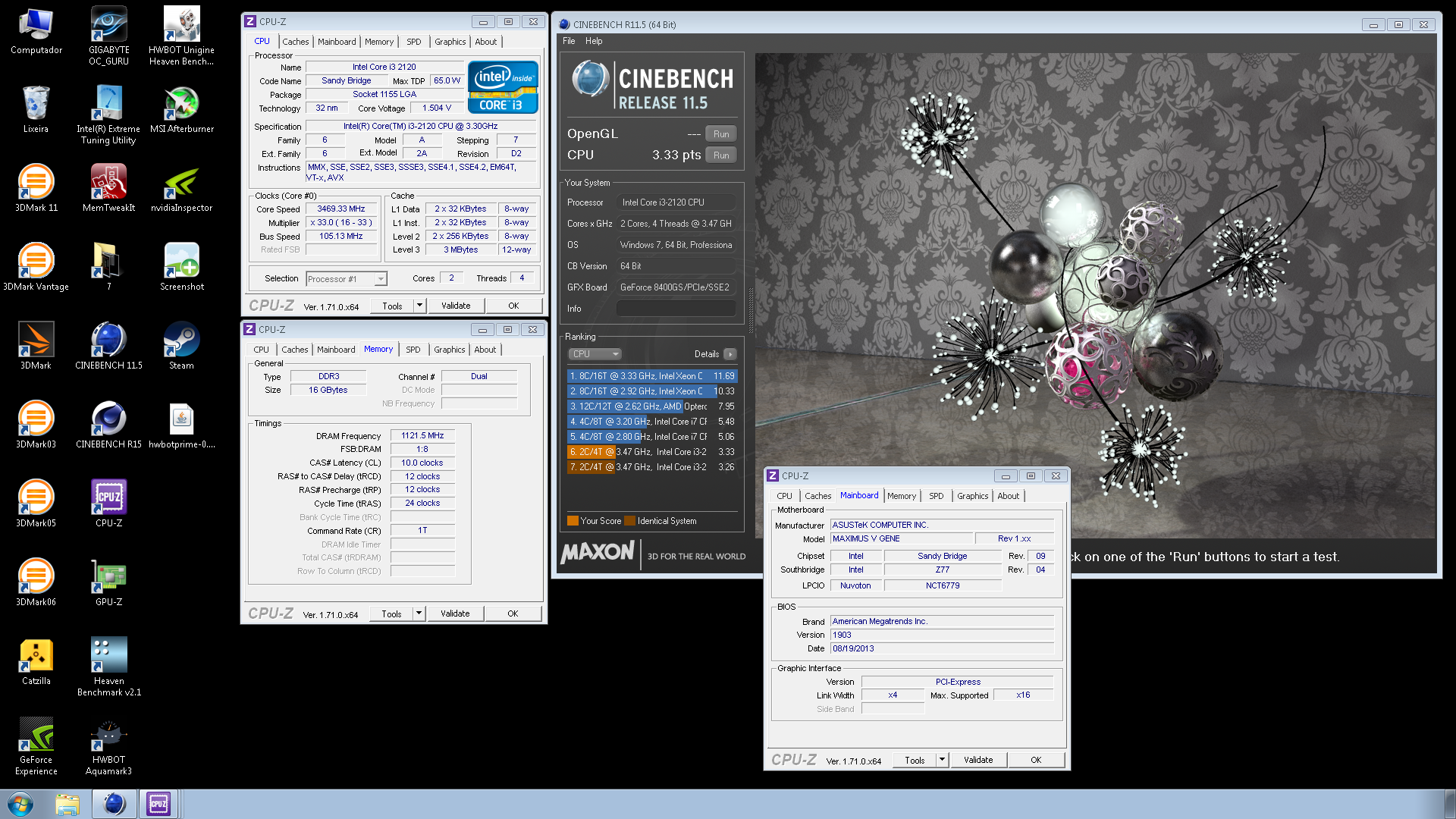Expand Tools arrow in Memory CPU-Z window
The width and height of the screenshot is (1456, 819).
[419, 613]
